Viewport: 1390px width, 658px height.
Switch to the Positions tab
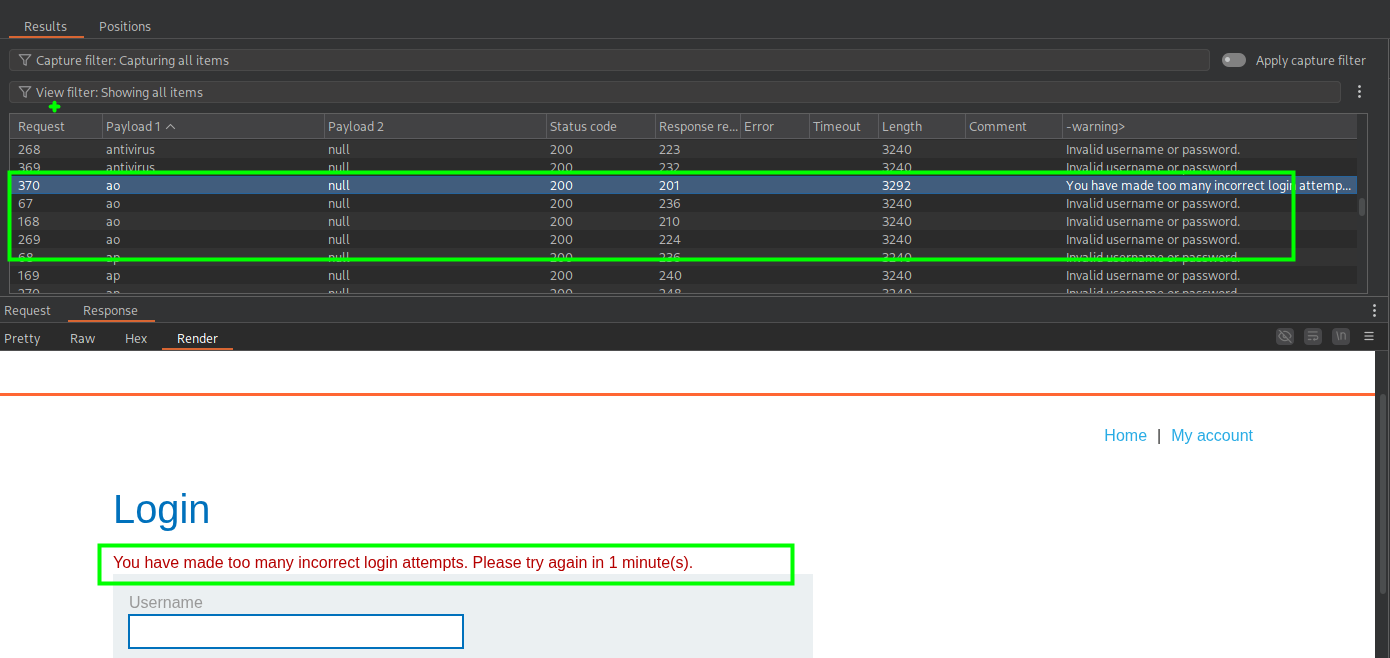click(x=125, y=26)
